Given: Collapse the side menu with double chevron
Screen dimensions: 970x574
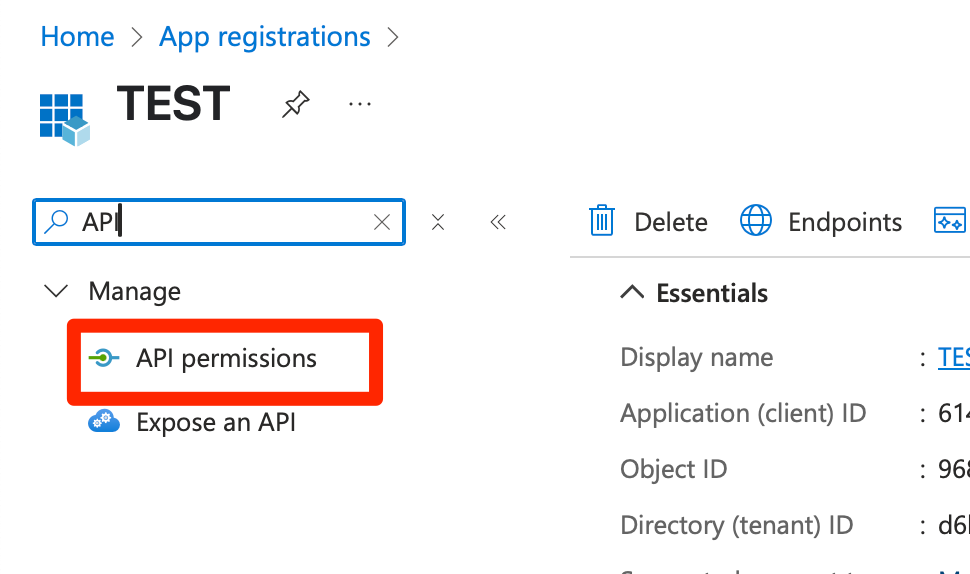Looking at the screenshot, I should tap(498, 222).
